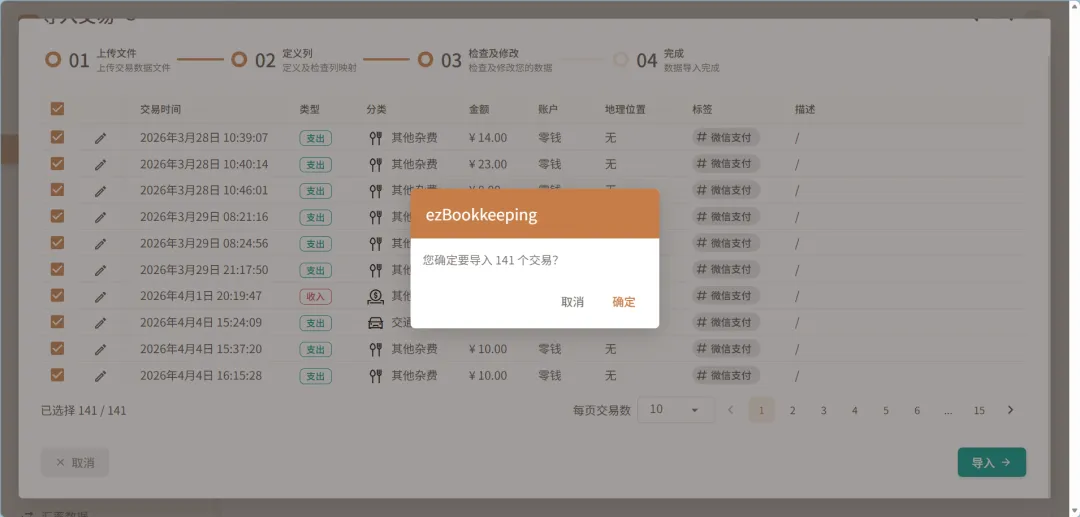Jump to page 4 in pagination

click(x=854, y=410)
